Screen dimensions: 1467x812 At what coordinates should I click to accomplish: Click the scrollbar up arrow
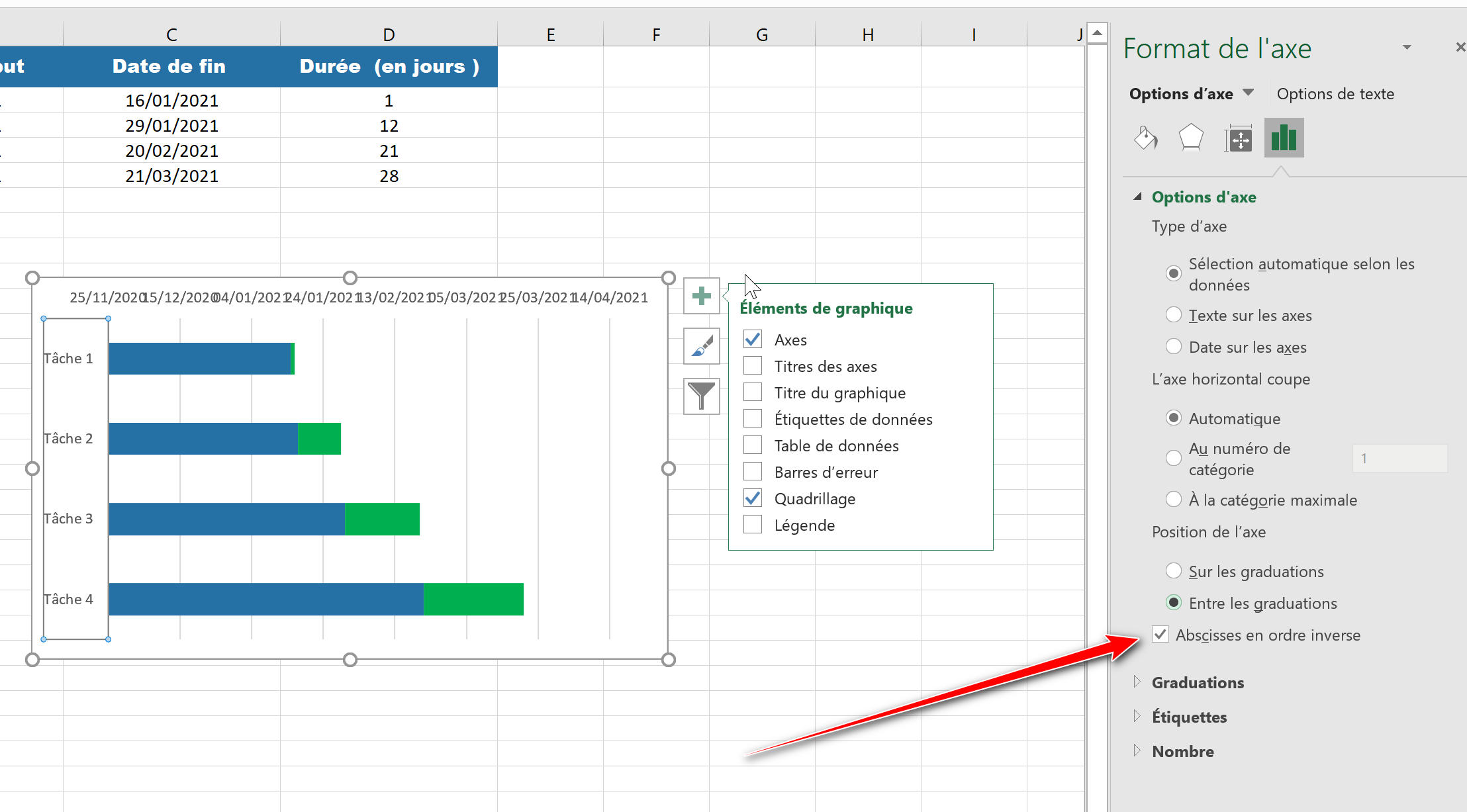coord(1098,32)
